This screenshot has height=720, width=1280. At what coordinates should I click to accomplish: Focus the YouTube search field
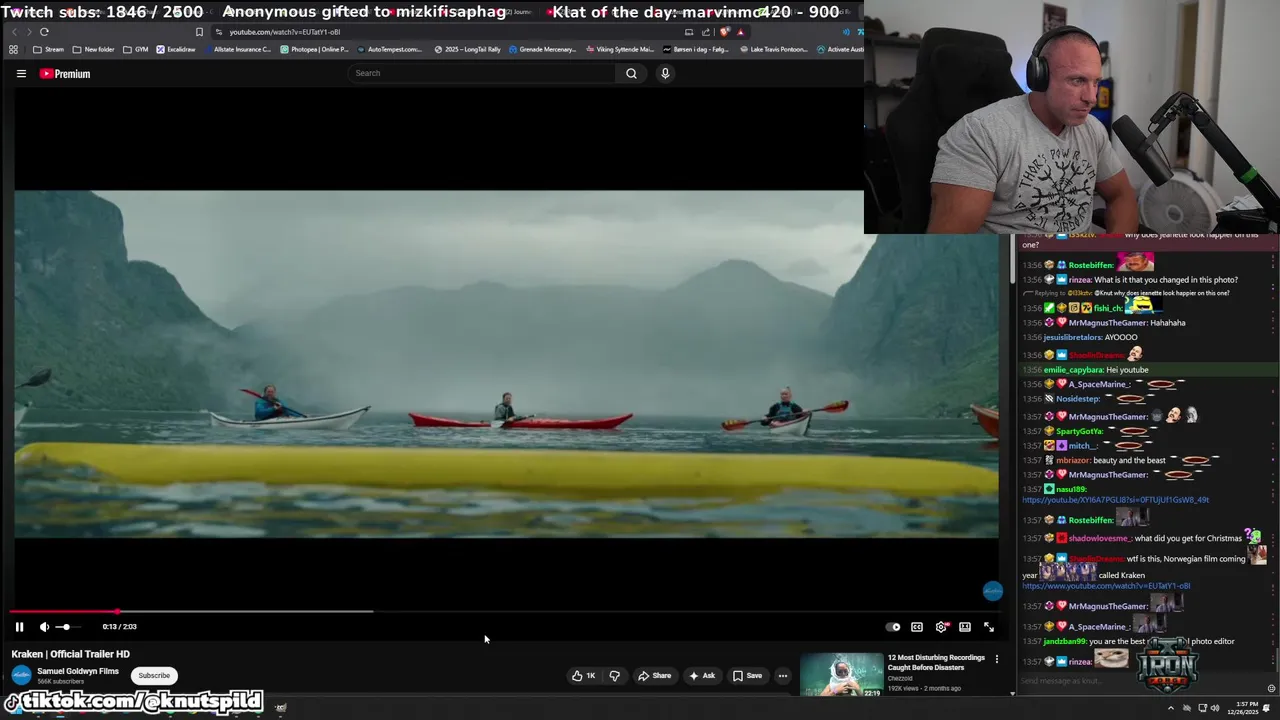[x=482, y=73]
